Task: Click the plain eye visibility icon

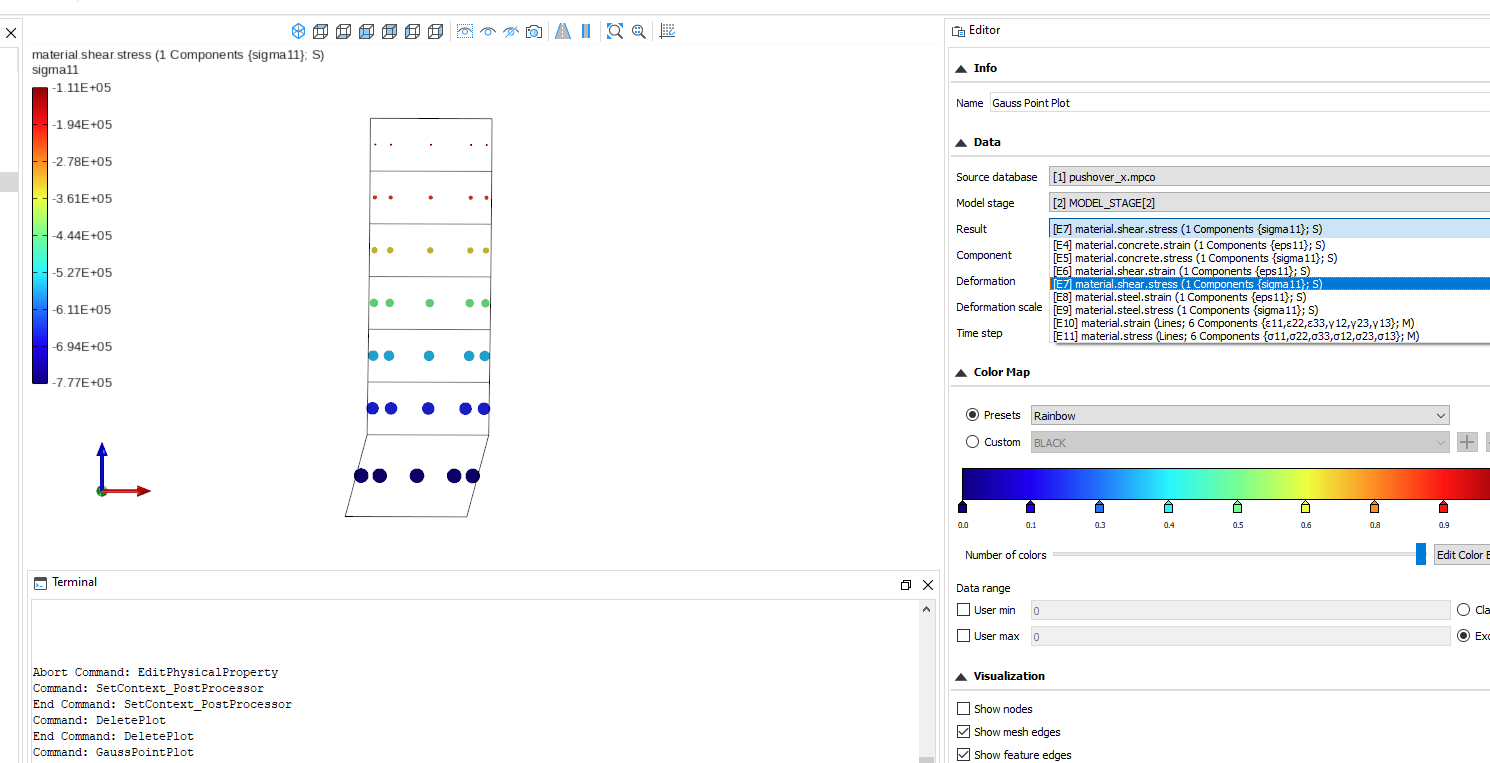Action: tap(488, 31)
